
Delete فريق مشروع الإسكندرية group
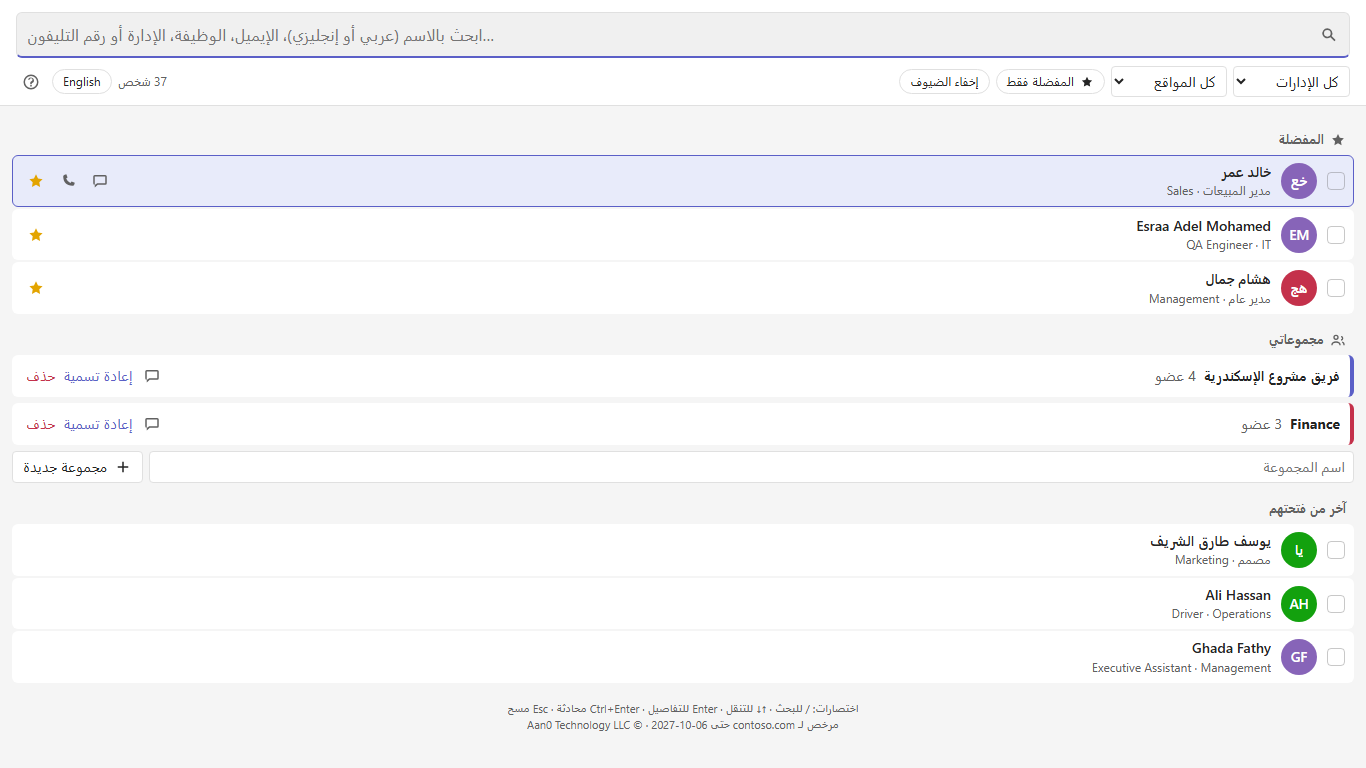point(41,376)
